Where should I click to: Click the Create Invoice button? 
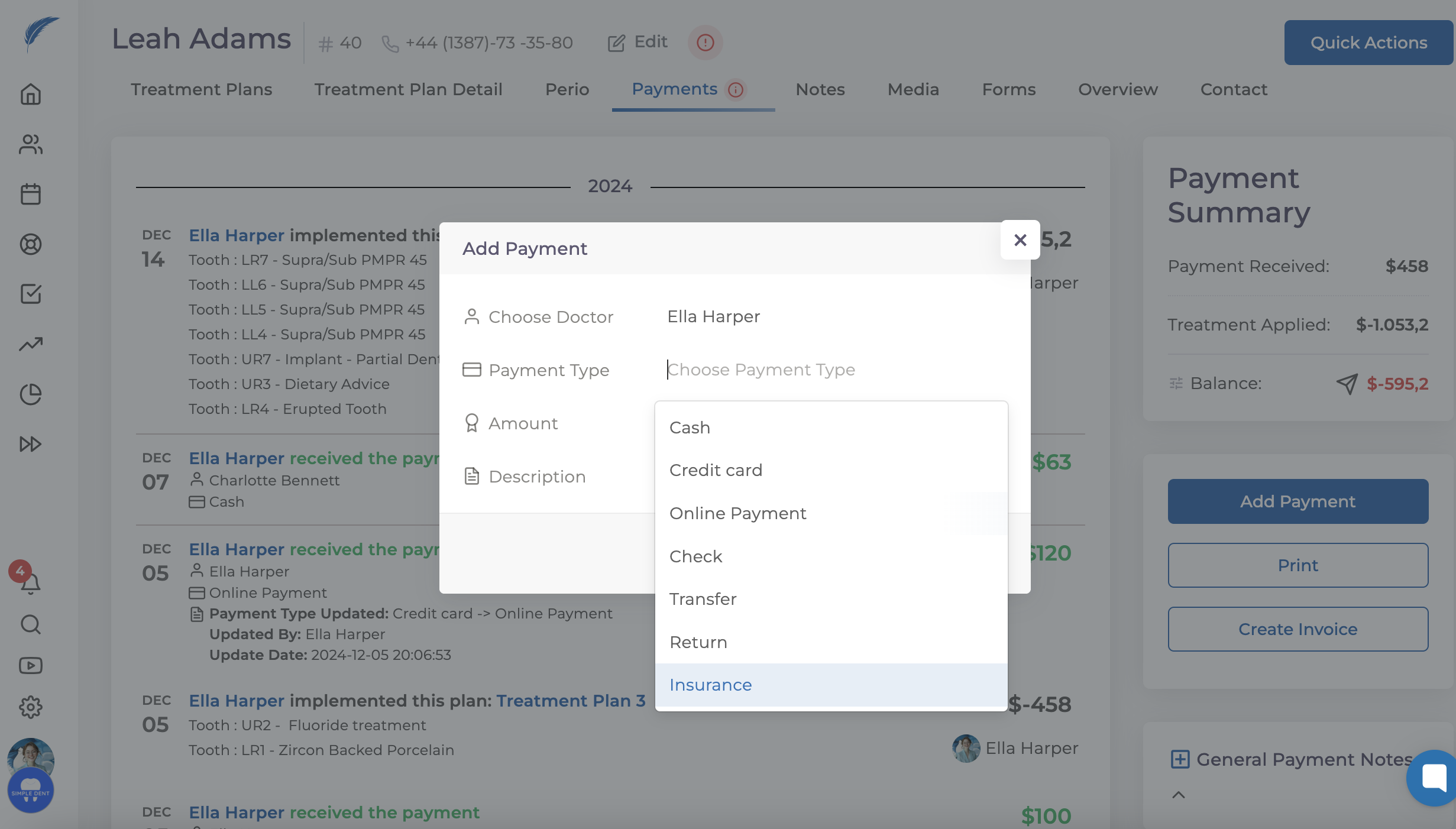coord(1298,629)
